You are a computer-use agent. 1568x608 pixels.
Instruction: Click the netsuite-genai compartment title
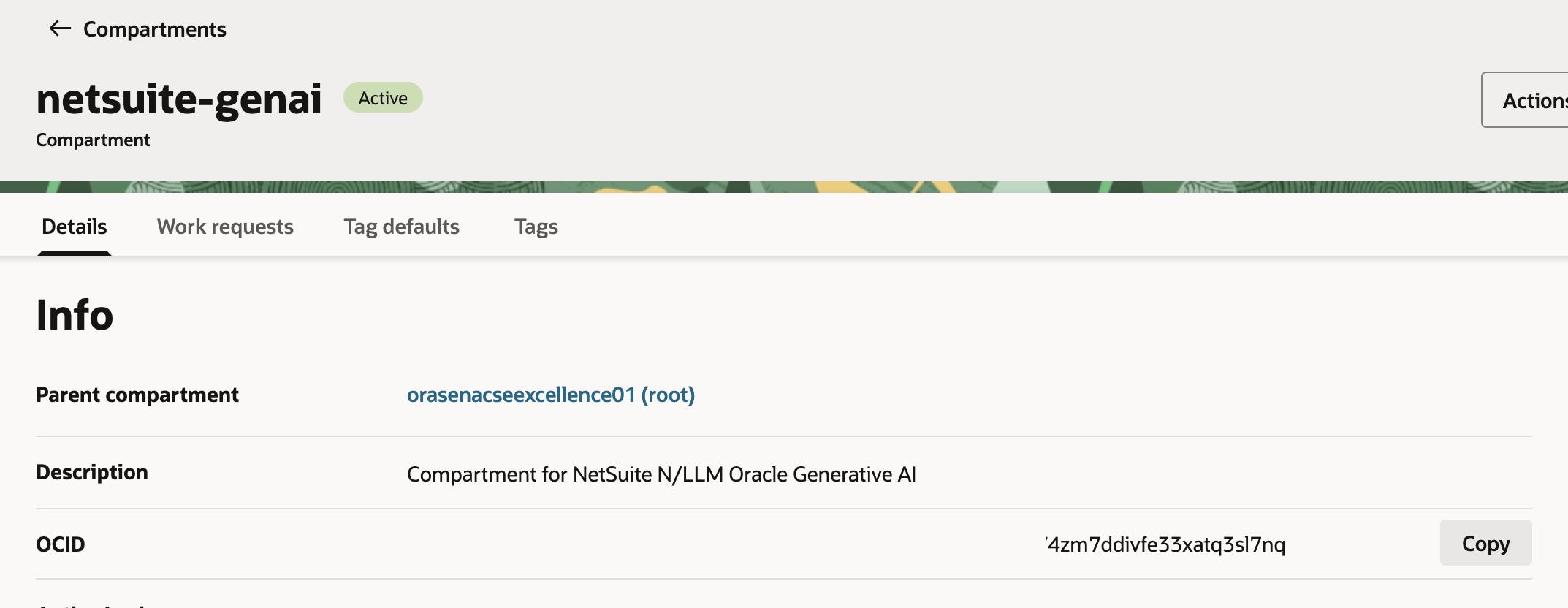(x=179, y=99)
